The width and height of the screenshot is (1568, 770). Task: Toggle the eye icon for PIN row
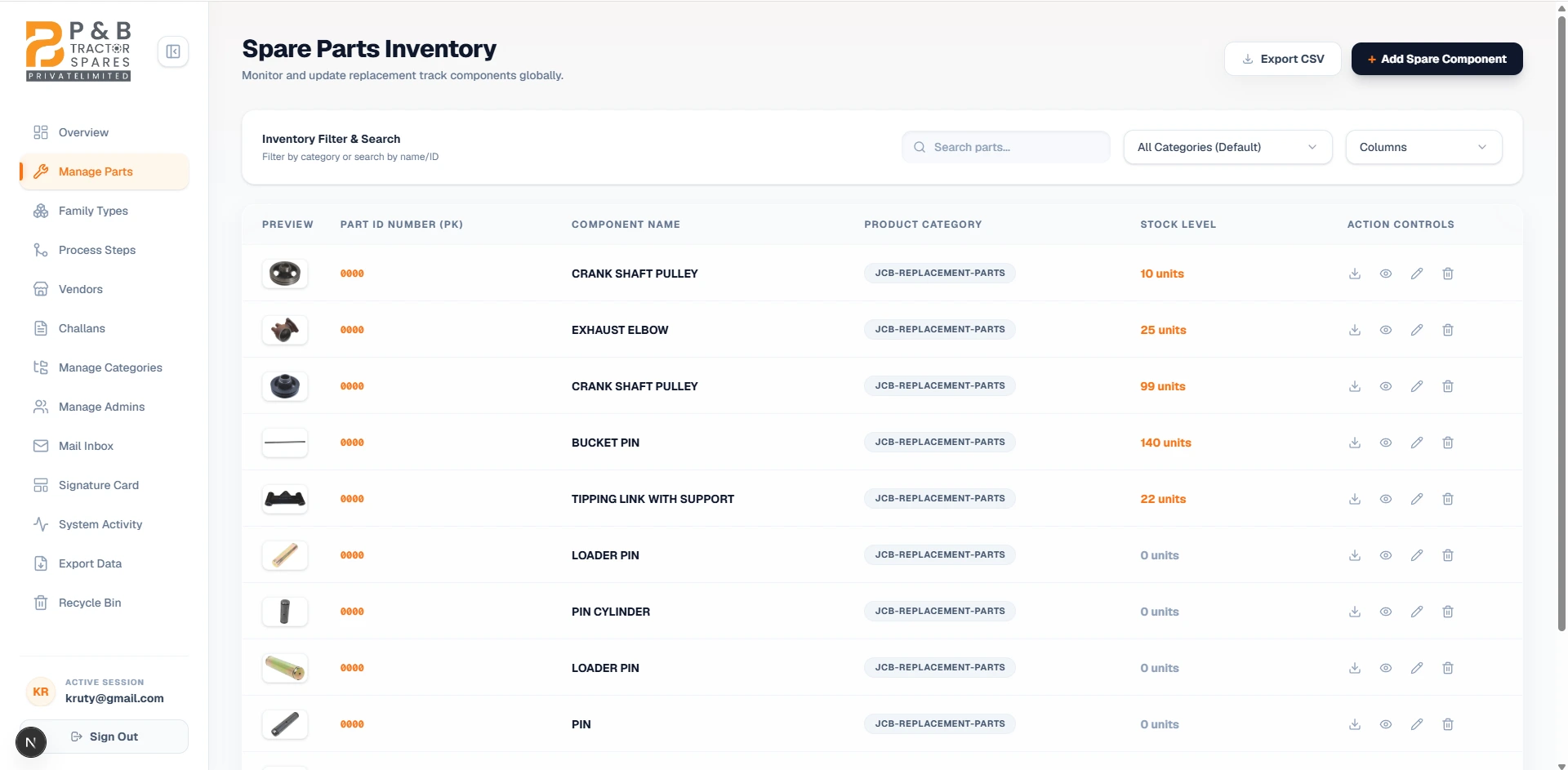click(1386, 724)
